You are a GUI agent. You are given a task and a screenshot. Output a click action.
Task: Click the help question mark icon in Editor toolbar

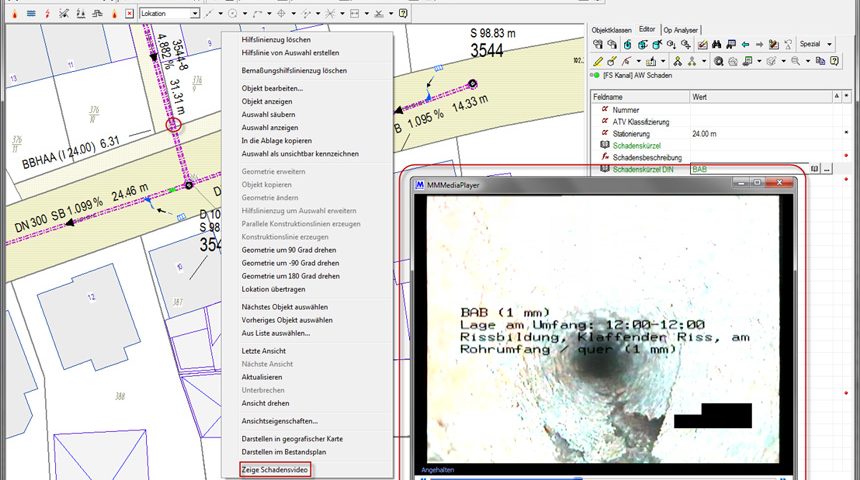834,62
